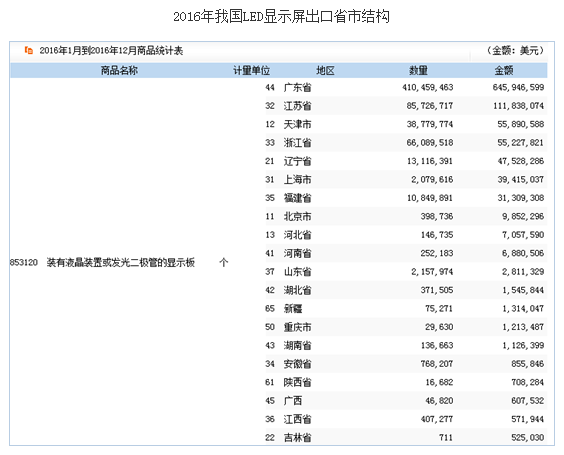
Task: Select the 湖南省 amount '1,126,399'
Action: (523, 345)
